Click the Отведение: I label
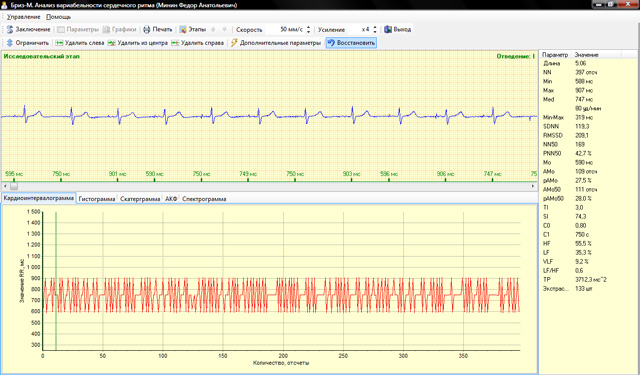This screenshot has width=640, height=375. (x=516, y=56)
